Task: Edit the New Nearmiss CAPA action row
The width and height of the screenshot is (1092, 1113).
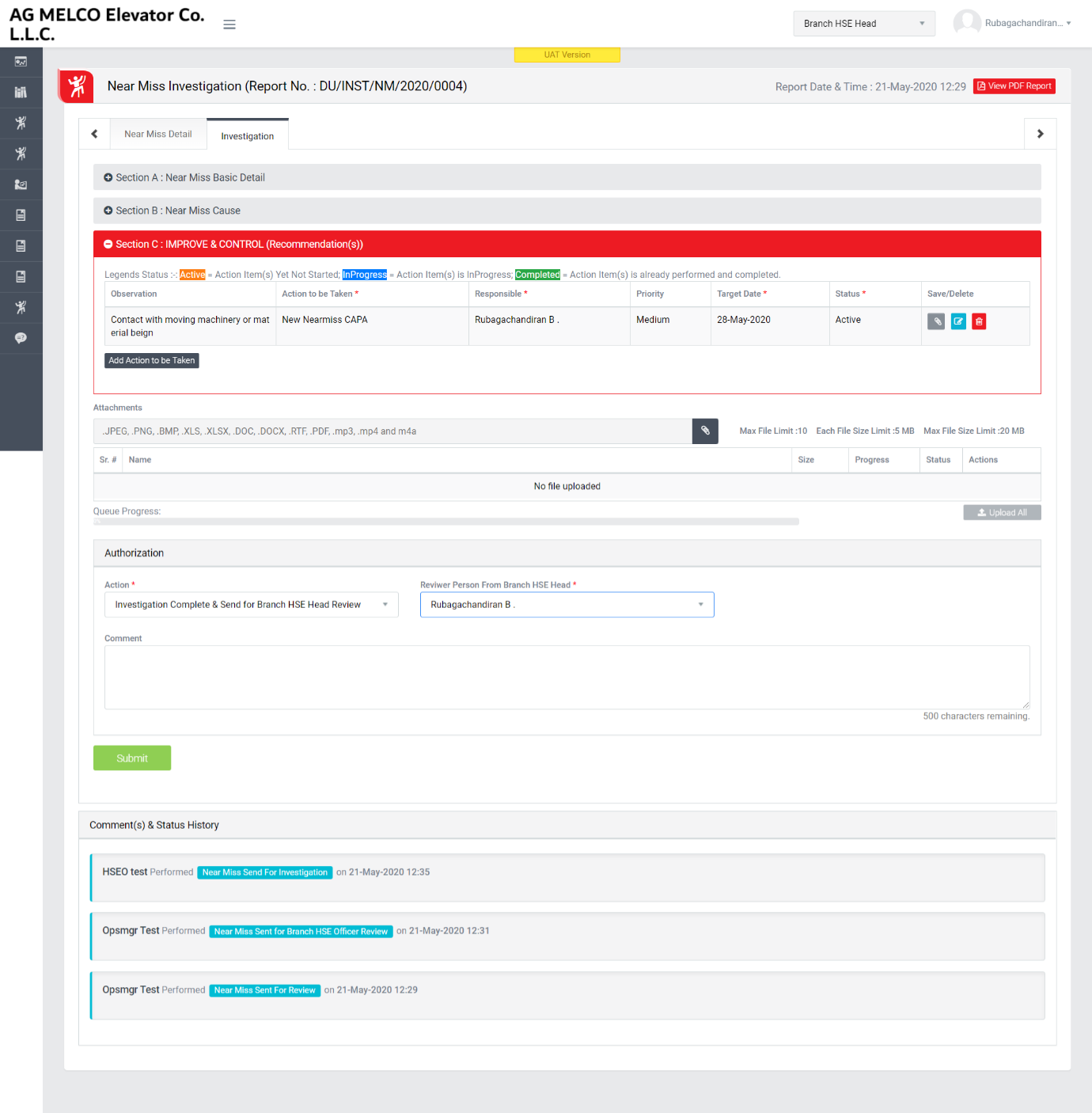Action: (958, 321)
